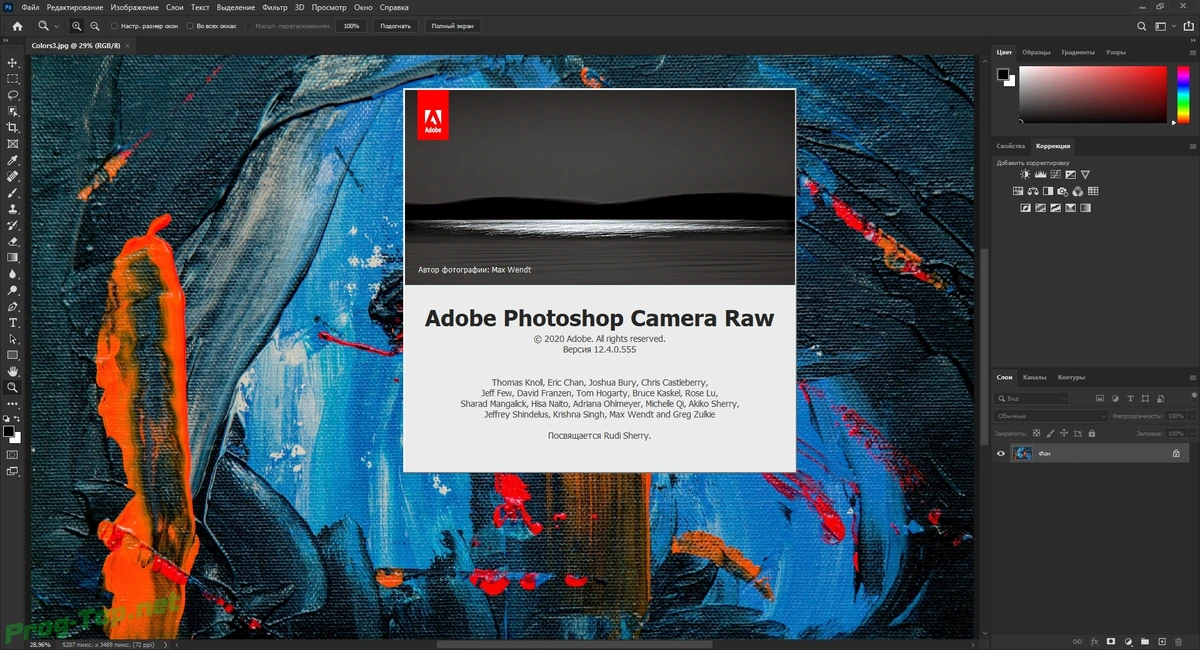This screenshot has width=1200, height=650.
Task: Enable 'Настр. размер окон' checkbox
Action: (x=114, y=26)
